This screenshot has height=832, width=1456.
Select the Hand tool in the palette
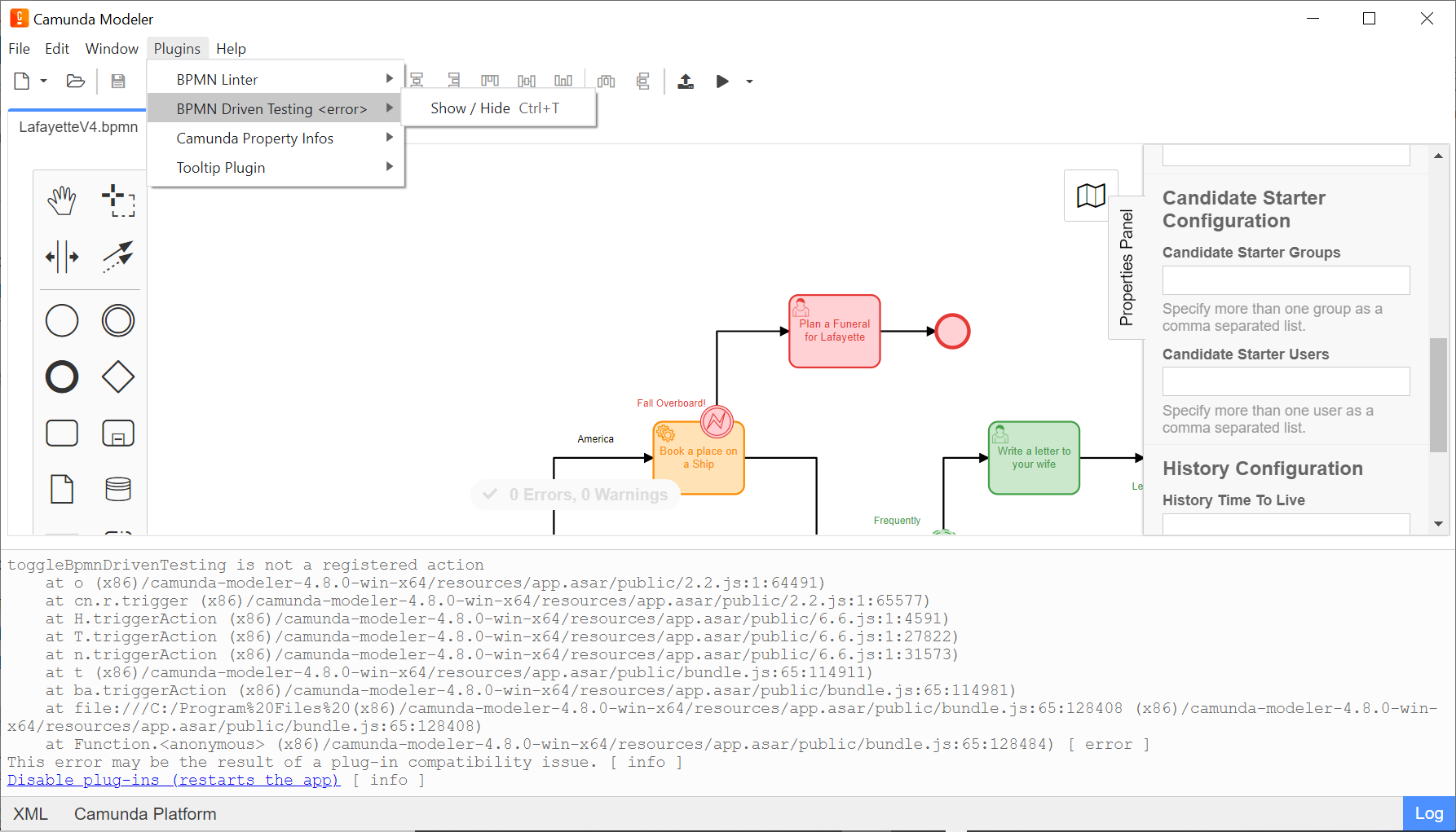(x=62, y=200)
